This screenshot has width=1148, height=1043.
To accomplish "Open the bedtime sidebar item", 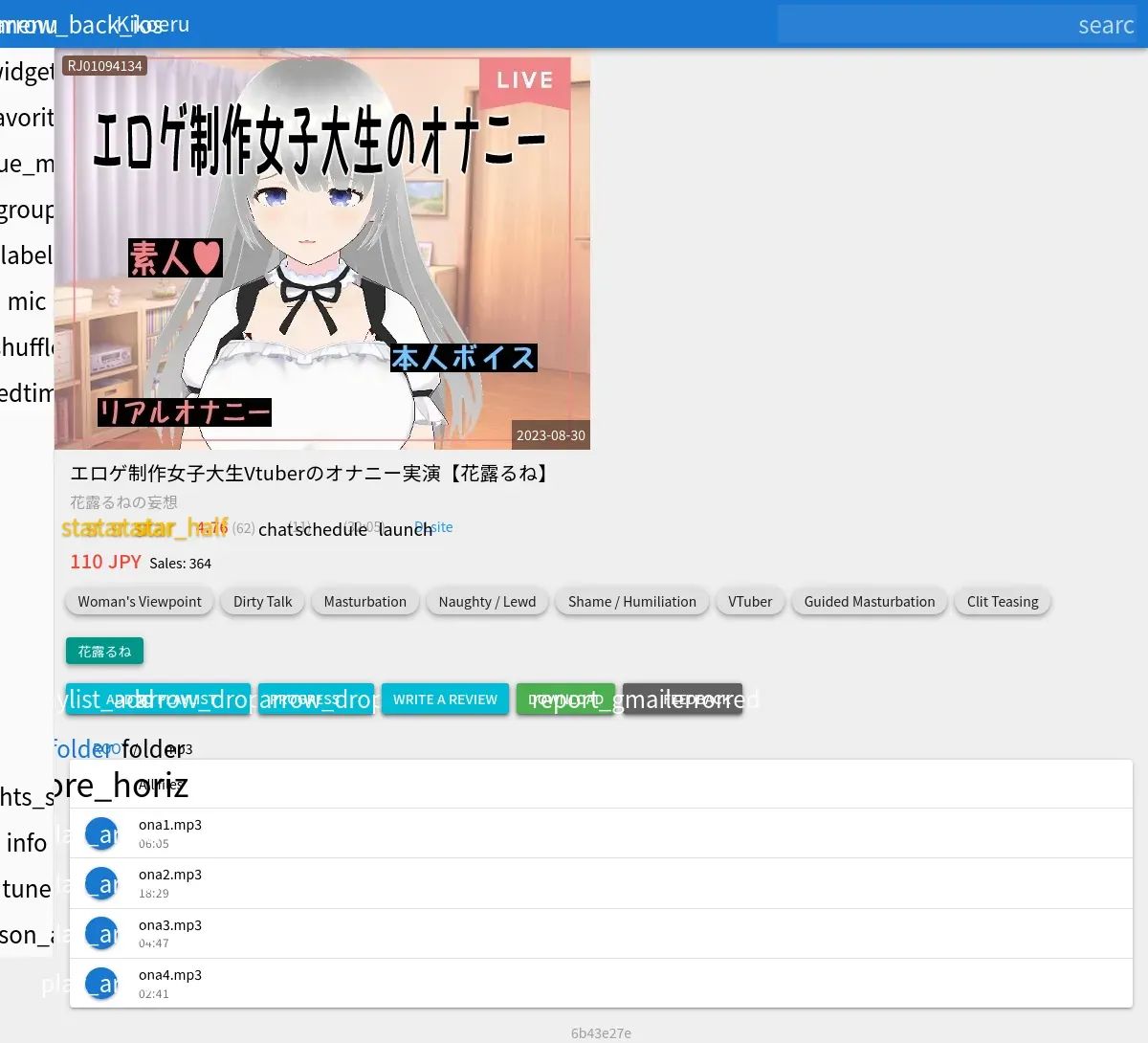I will tap(27, 393).
